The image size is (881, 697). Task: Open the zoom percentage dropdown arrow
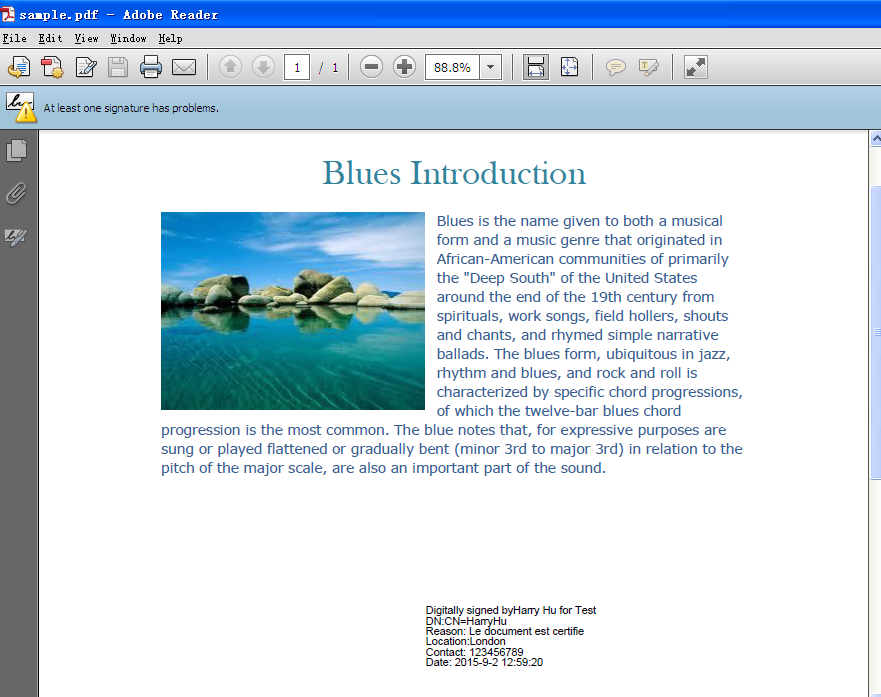491,67
